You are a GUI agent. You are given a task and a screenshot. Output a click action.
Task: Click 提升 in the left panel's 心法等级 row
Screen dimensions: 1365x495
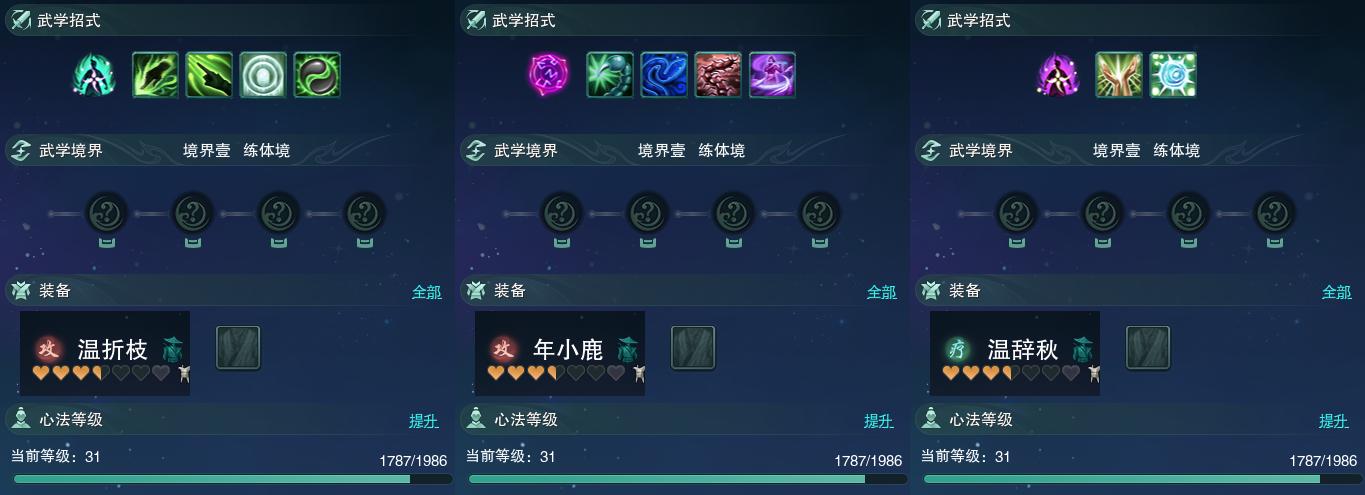424,421
